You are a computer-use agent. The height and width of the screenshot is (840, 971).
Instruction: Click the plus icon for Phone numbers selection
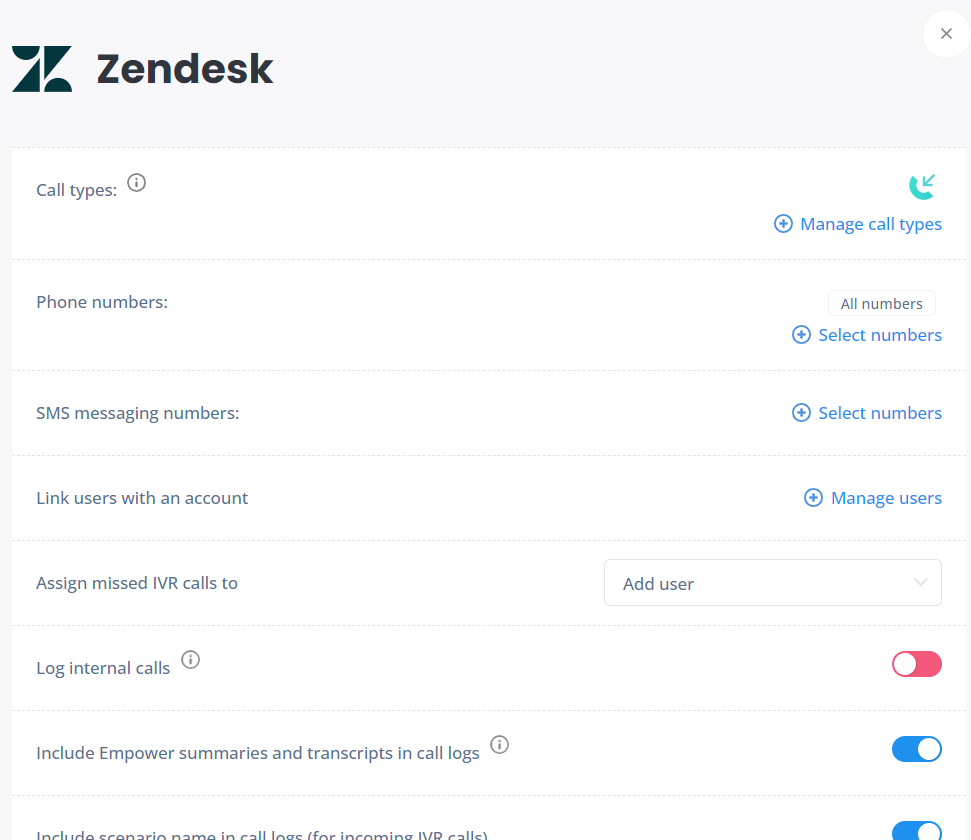[801, 335]
